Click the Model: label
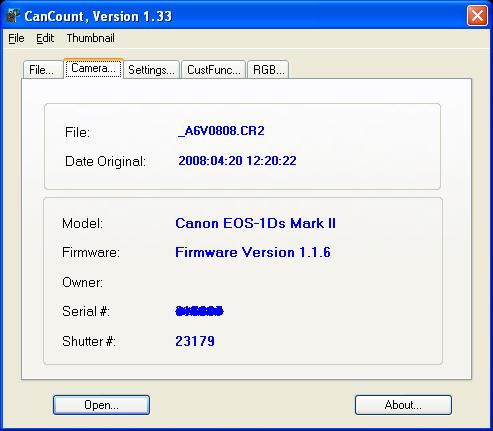Viewport: 493px width, 431px height. (83, 223)
